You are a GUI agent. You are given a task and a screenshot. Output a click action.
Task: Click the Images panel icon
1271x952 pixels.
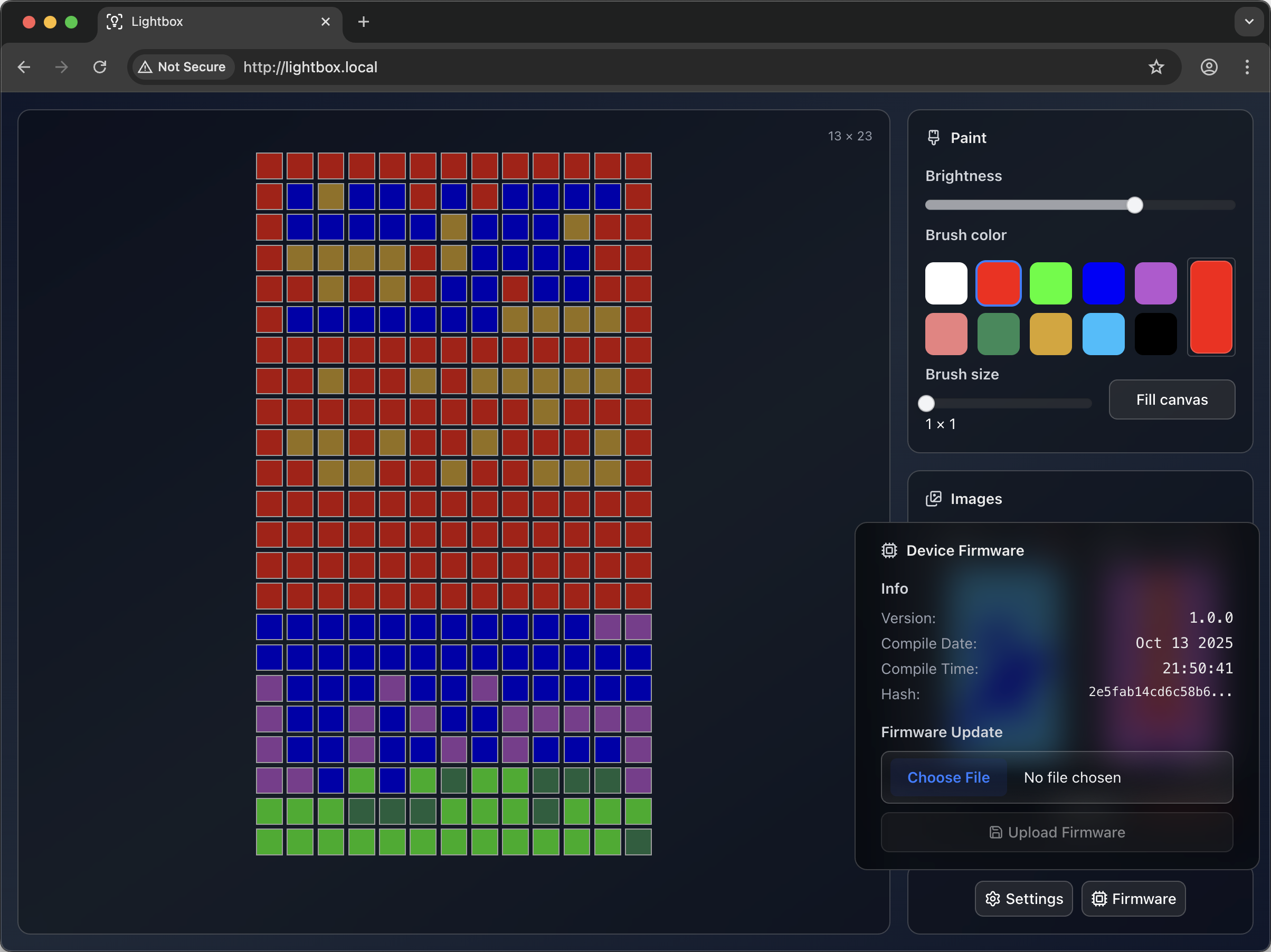(x=934, y=498)
